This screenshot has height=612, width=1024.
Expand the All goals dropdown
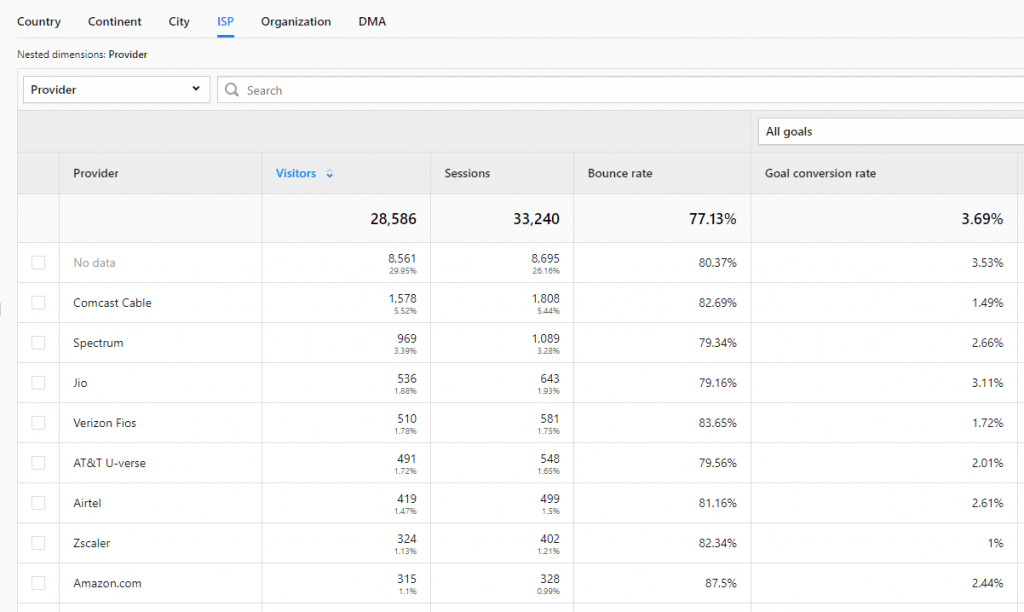(x=890, y=132)
